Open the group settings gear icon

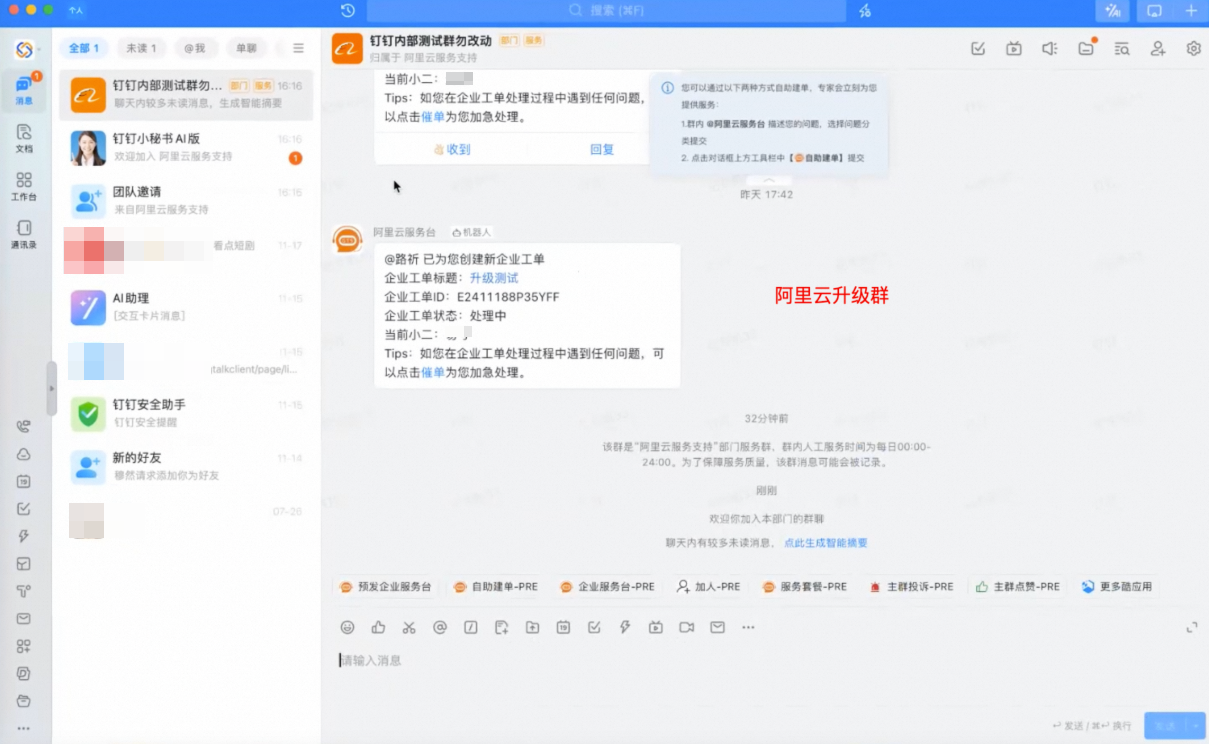[1193, 48]
